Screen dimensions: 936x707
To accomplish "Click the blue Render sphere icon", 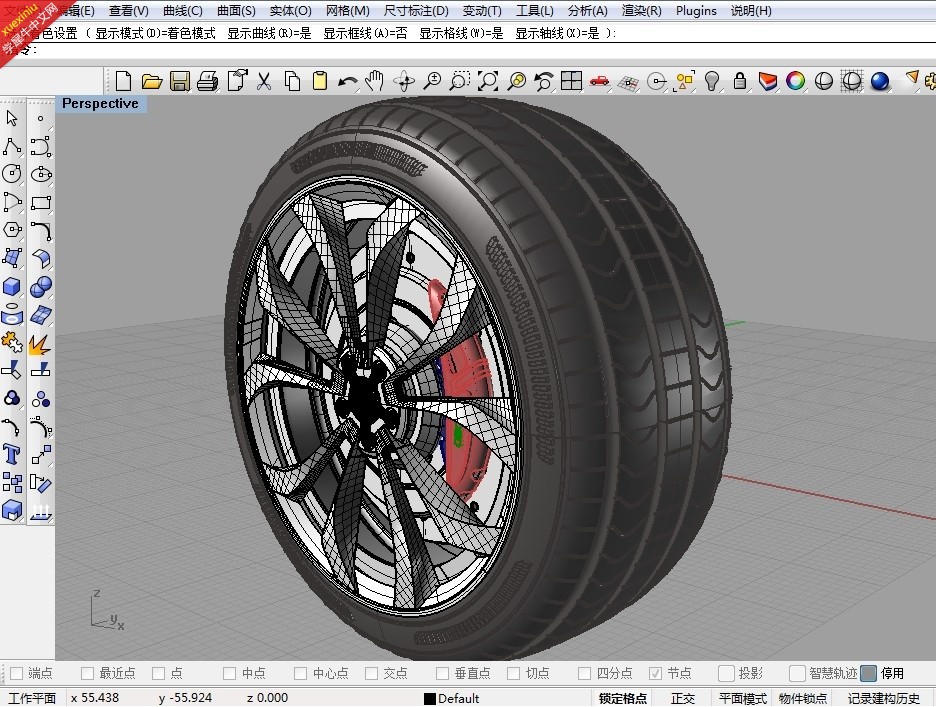I will pyautogui.click(x=880, y=81).
